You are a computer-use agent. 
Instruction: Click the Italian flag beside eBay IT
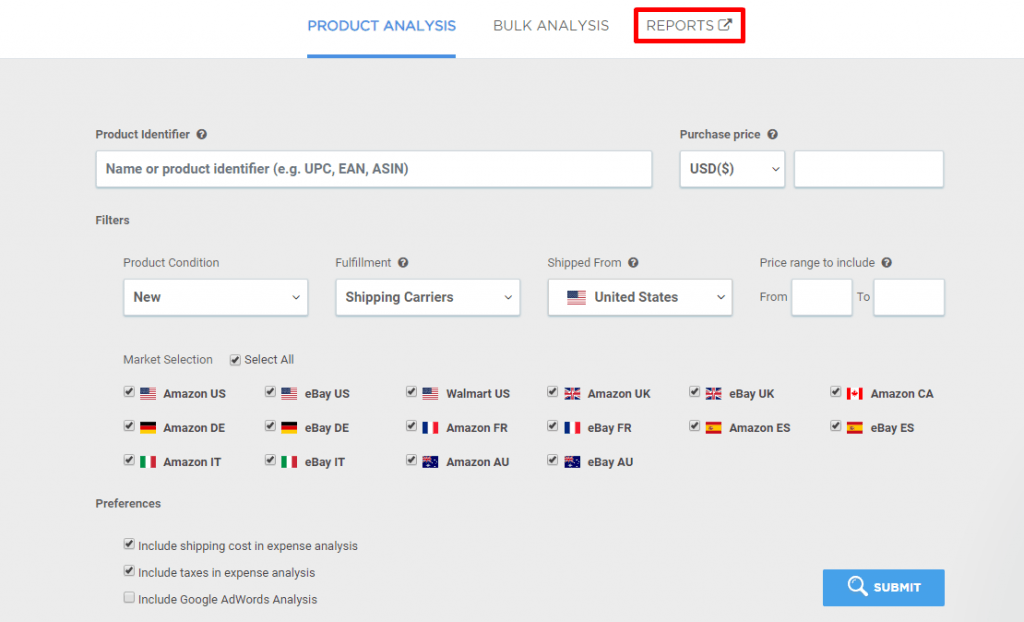[x=289, y=462]
